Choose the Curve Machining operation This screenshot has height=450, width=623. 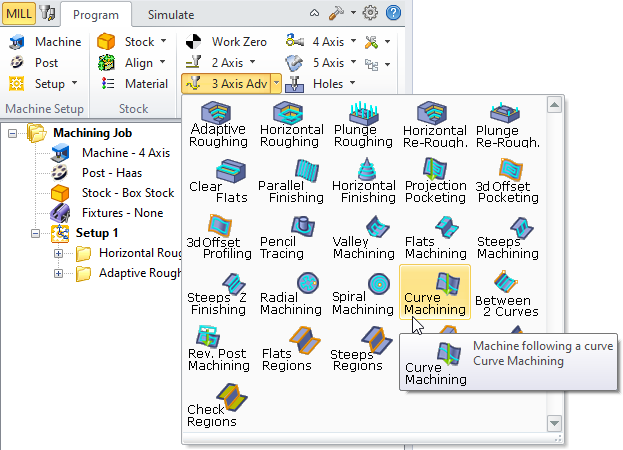[435, 291]
